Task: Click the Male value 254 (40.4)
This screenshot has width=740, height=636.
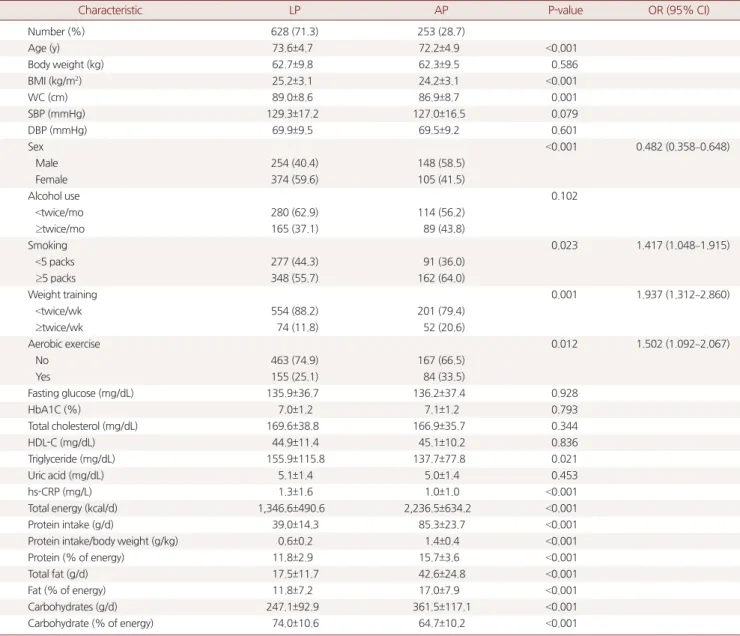Action: 294,163
